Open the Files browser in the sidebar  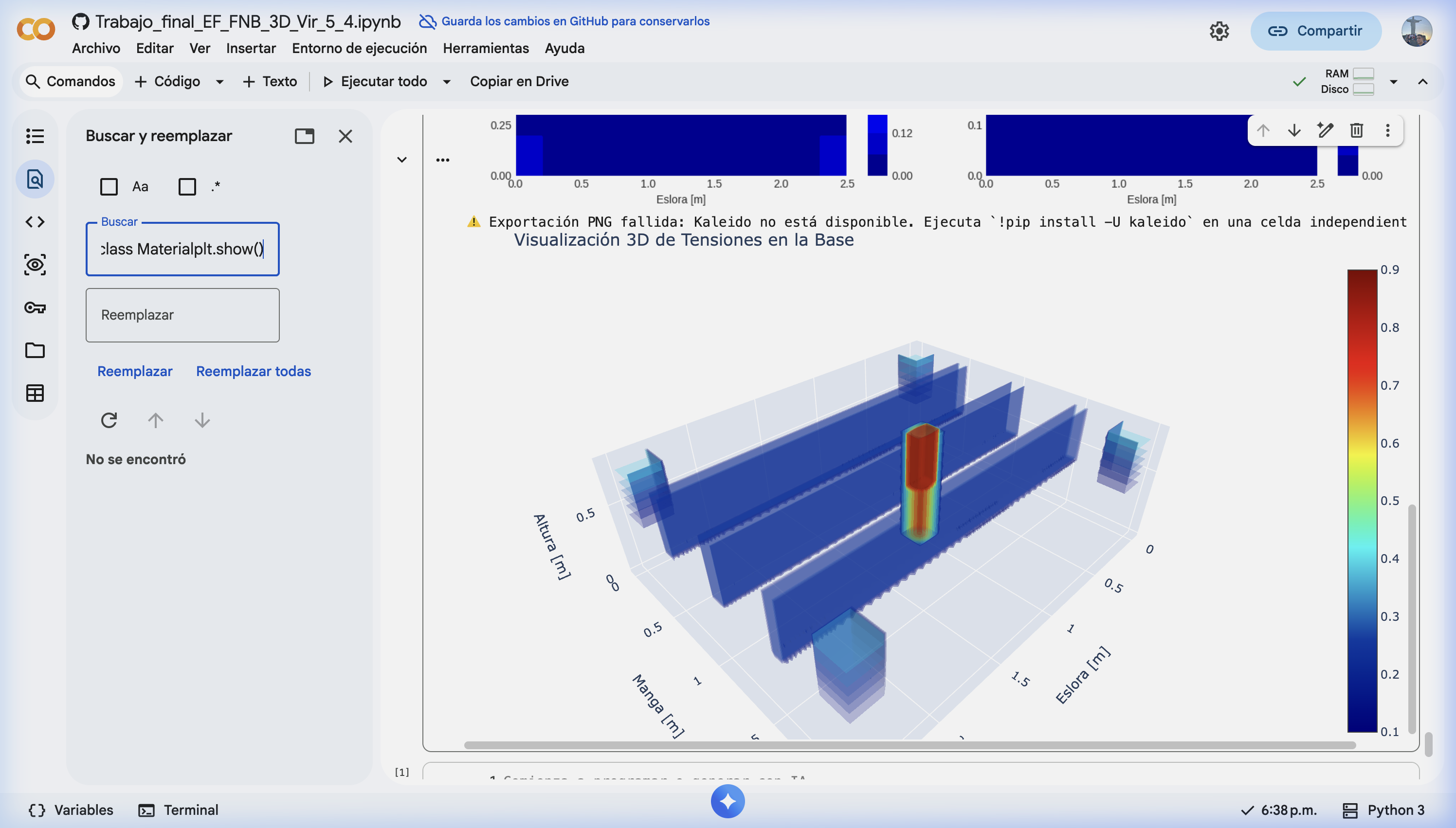click(x=35, y=350)
